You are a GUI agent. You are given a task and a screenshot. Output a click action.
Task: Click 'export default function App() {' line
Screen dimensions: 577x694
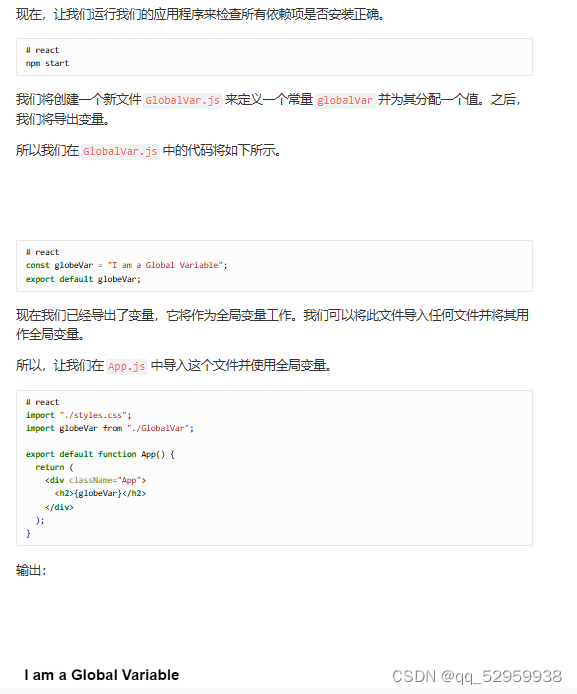(x=100, y=454)
